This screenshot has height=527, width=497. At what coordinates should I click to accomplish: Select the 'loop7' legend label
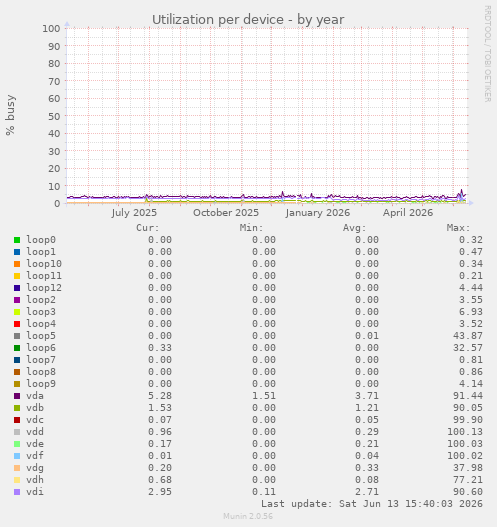tap(41, 360)
